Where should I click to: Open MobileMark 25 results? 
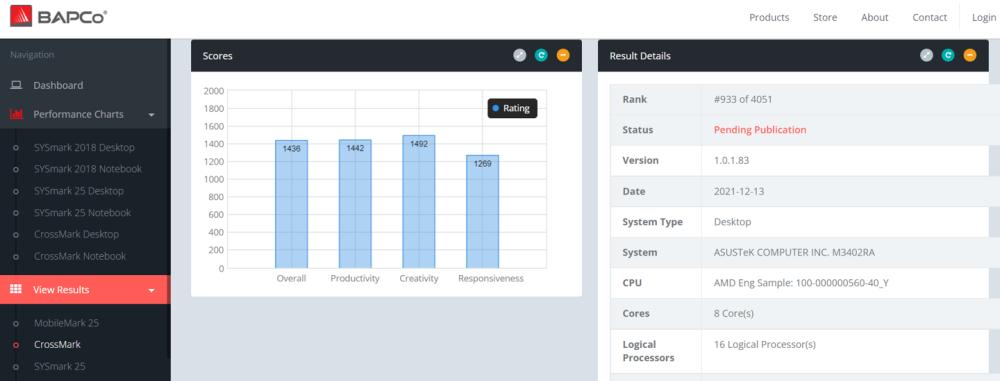[66, 323]
